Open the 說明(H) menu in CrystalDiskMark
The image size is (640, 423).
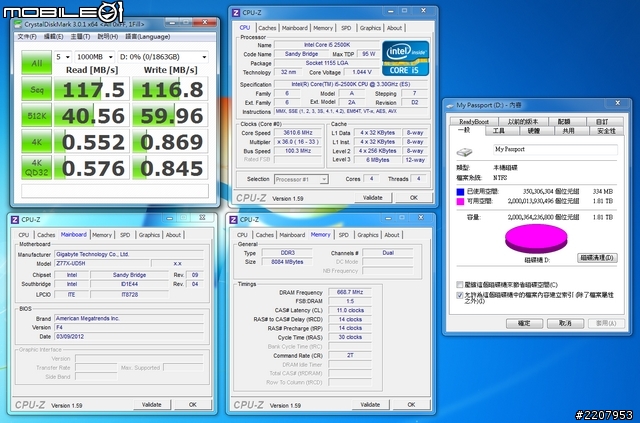[x=108, y=37]
